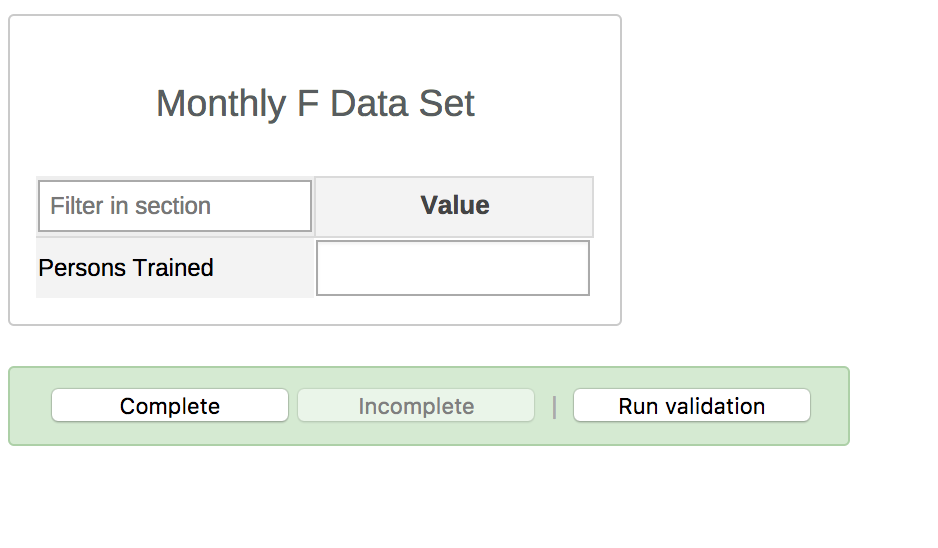
Task: Click the Persons Trained row label
Action: coord(126,268)
